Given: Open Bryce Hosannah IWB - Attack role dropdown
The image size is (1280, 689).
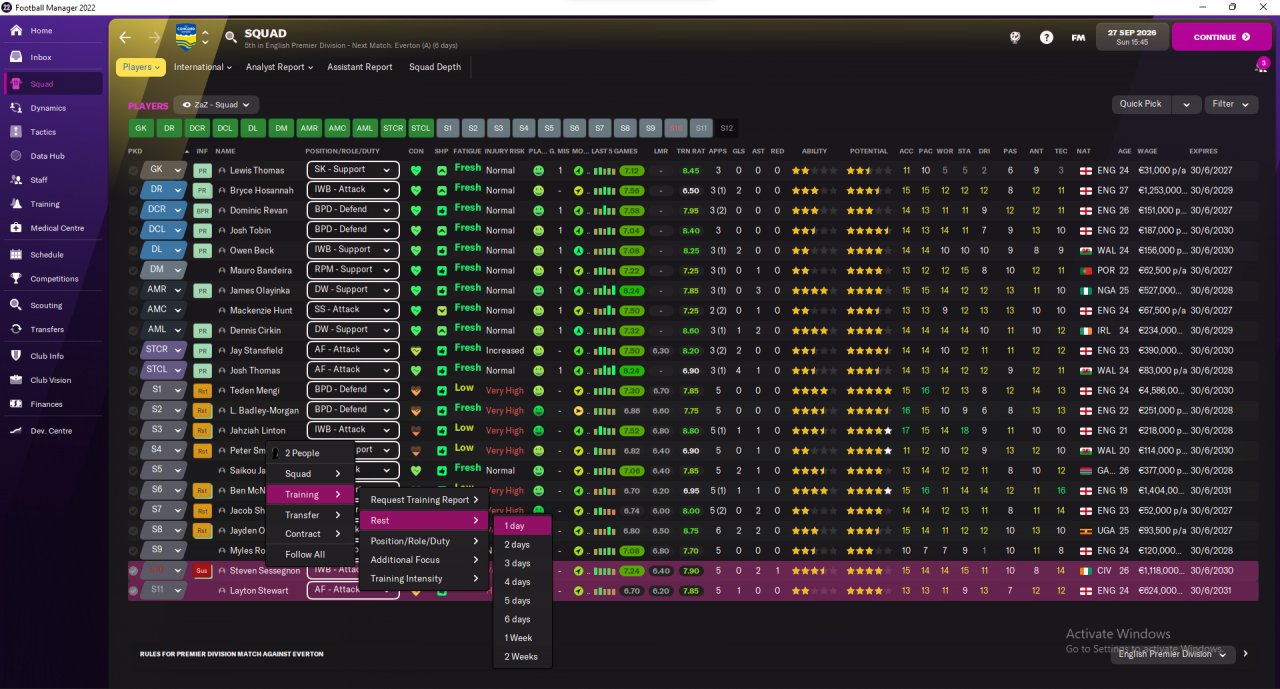Looking at the screenshot, I should pos(353,190).
